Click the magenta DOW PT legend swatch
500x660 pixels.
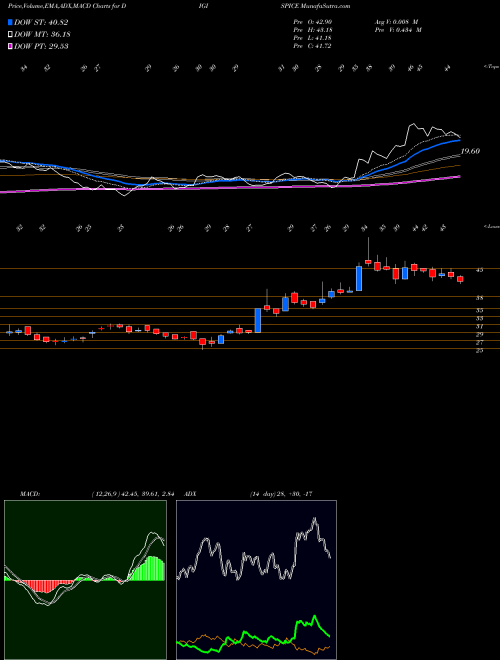pyautogui.click(x=11, y=46)
